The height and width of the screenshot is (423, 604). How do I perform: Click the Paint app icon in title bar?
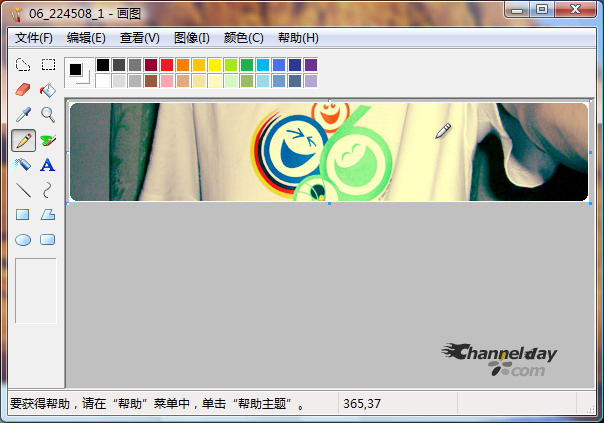point(16,14)
